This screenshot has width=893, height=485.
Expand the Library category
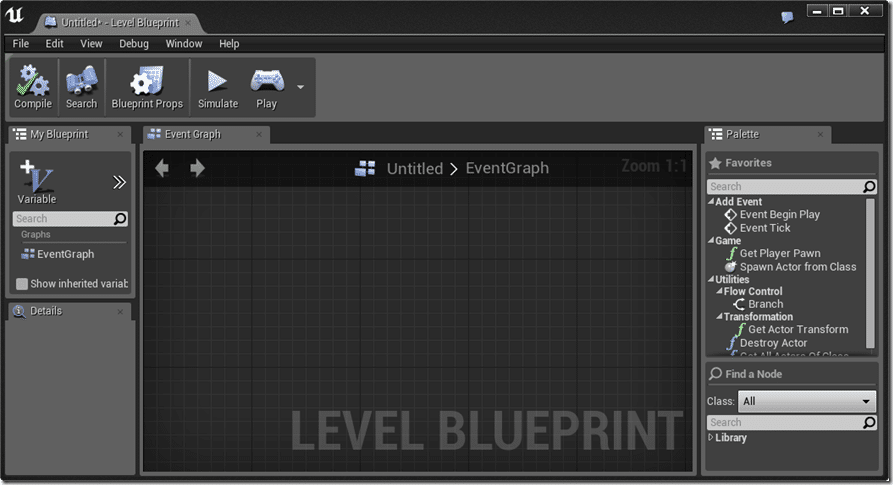point(711,437)
